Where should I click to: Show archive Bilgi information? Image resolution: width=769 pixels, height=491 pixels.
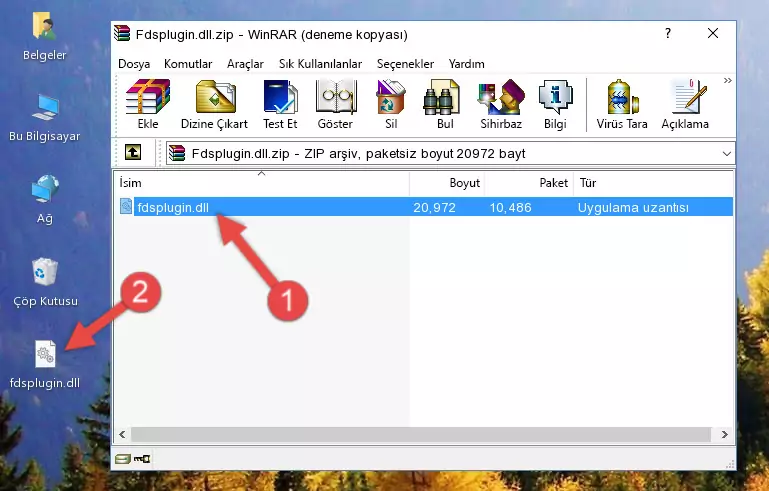(555, 104)
